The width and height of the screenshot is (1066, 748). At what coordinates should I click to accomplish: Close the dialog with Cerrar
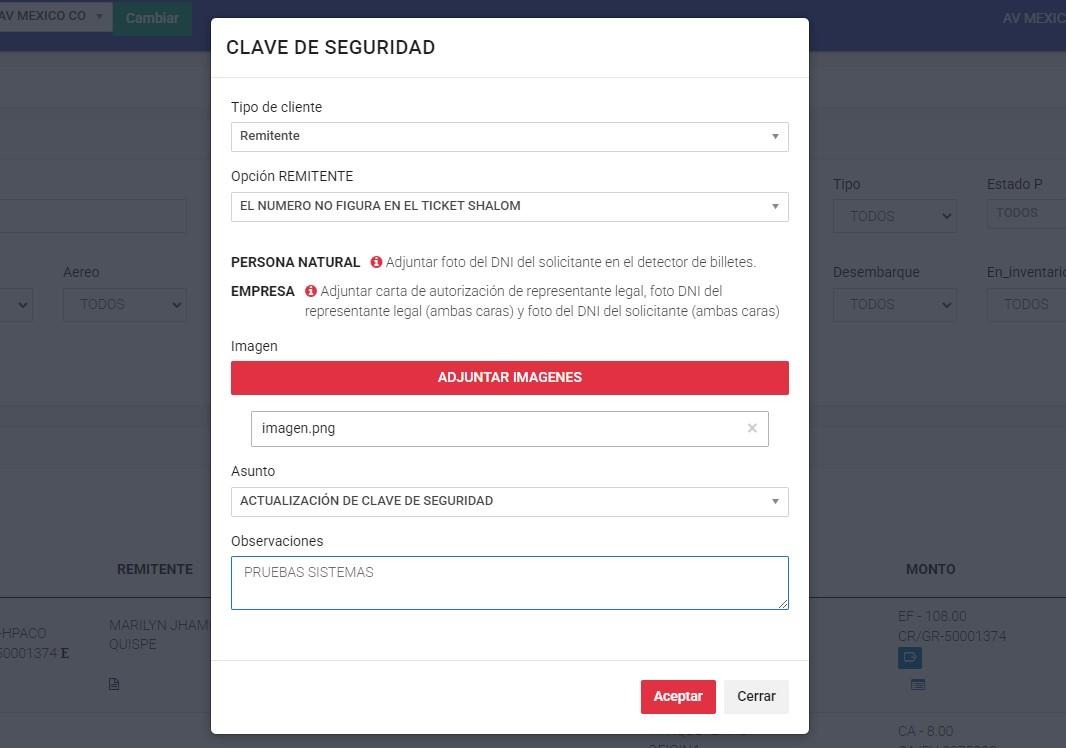[x=756, y=697]
